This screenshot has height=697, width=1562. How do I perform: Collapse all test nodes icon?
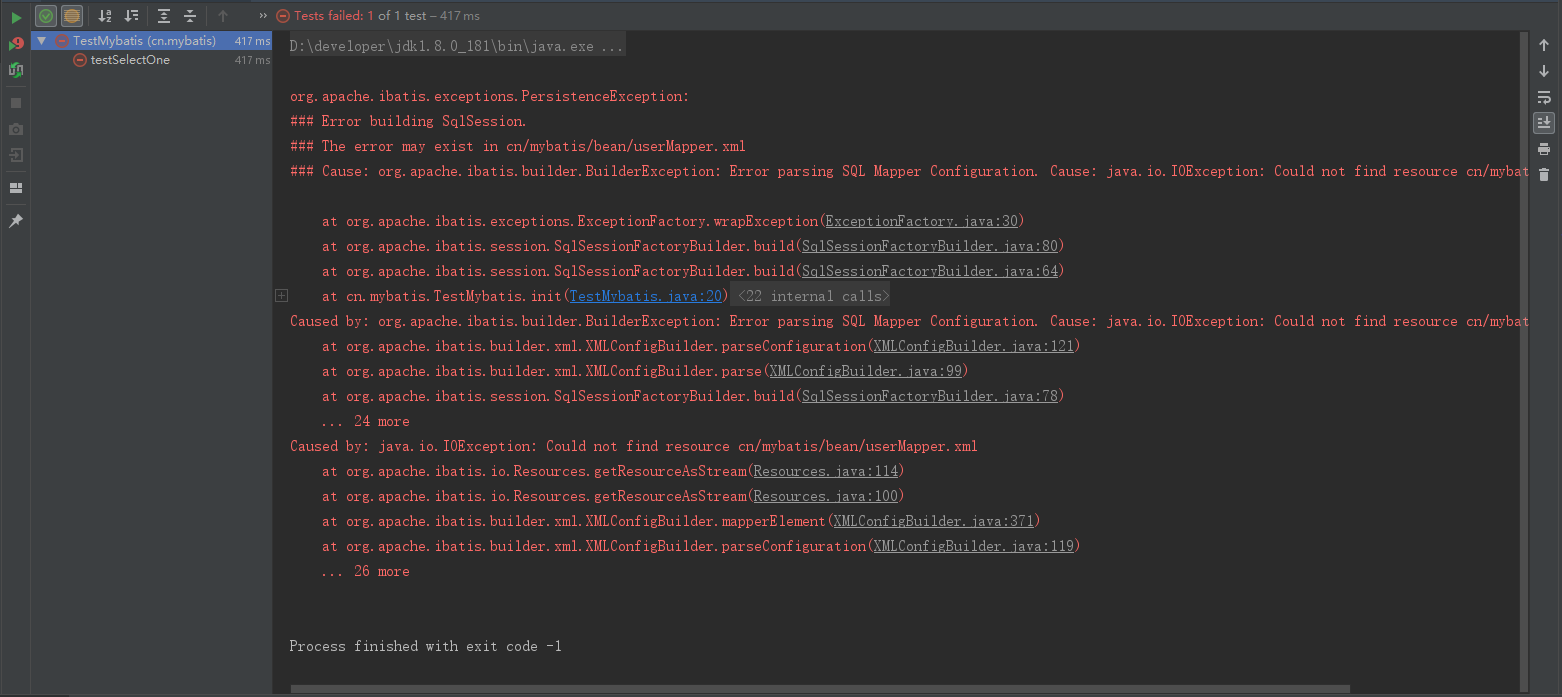(x=190, y=16)
